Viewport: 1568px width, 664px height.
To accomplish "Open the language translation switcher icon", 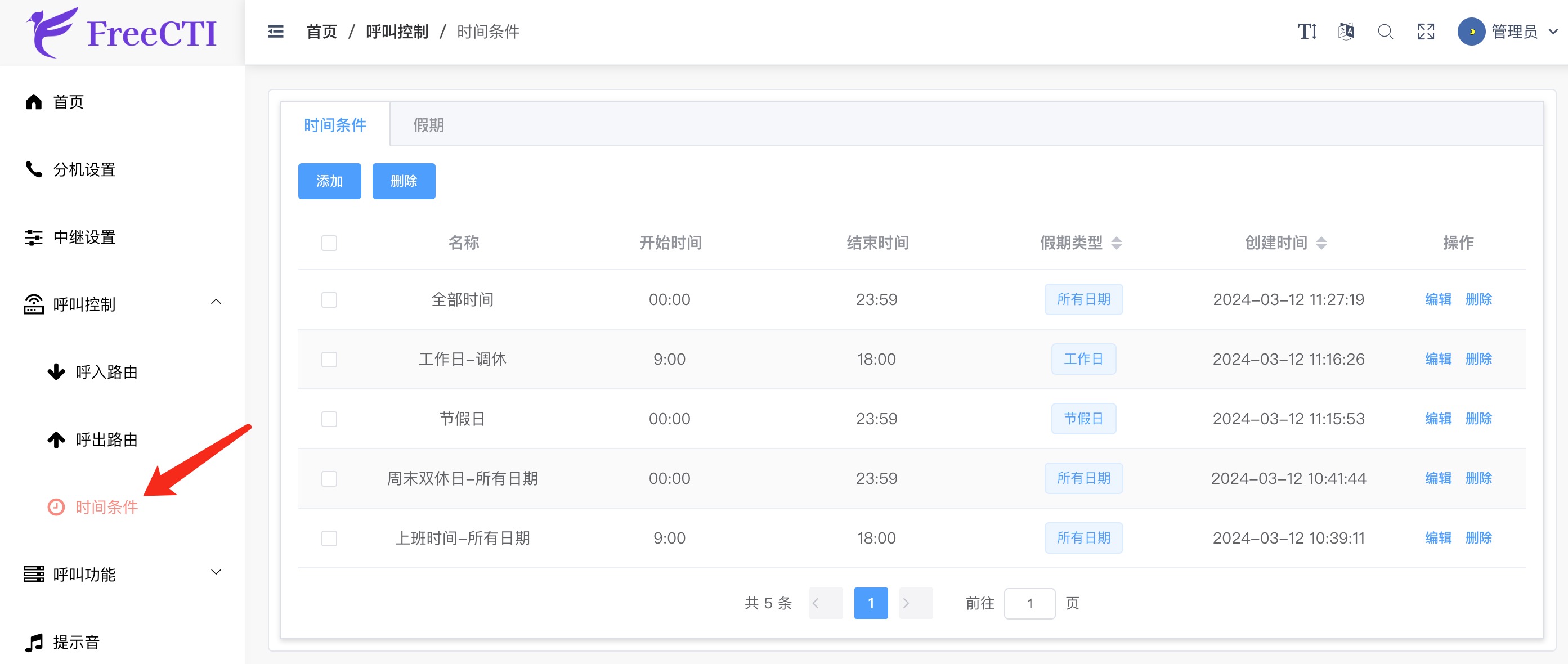I will coord(1346,32).
